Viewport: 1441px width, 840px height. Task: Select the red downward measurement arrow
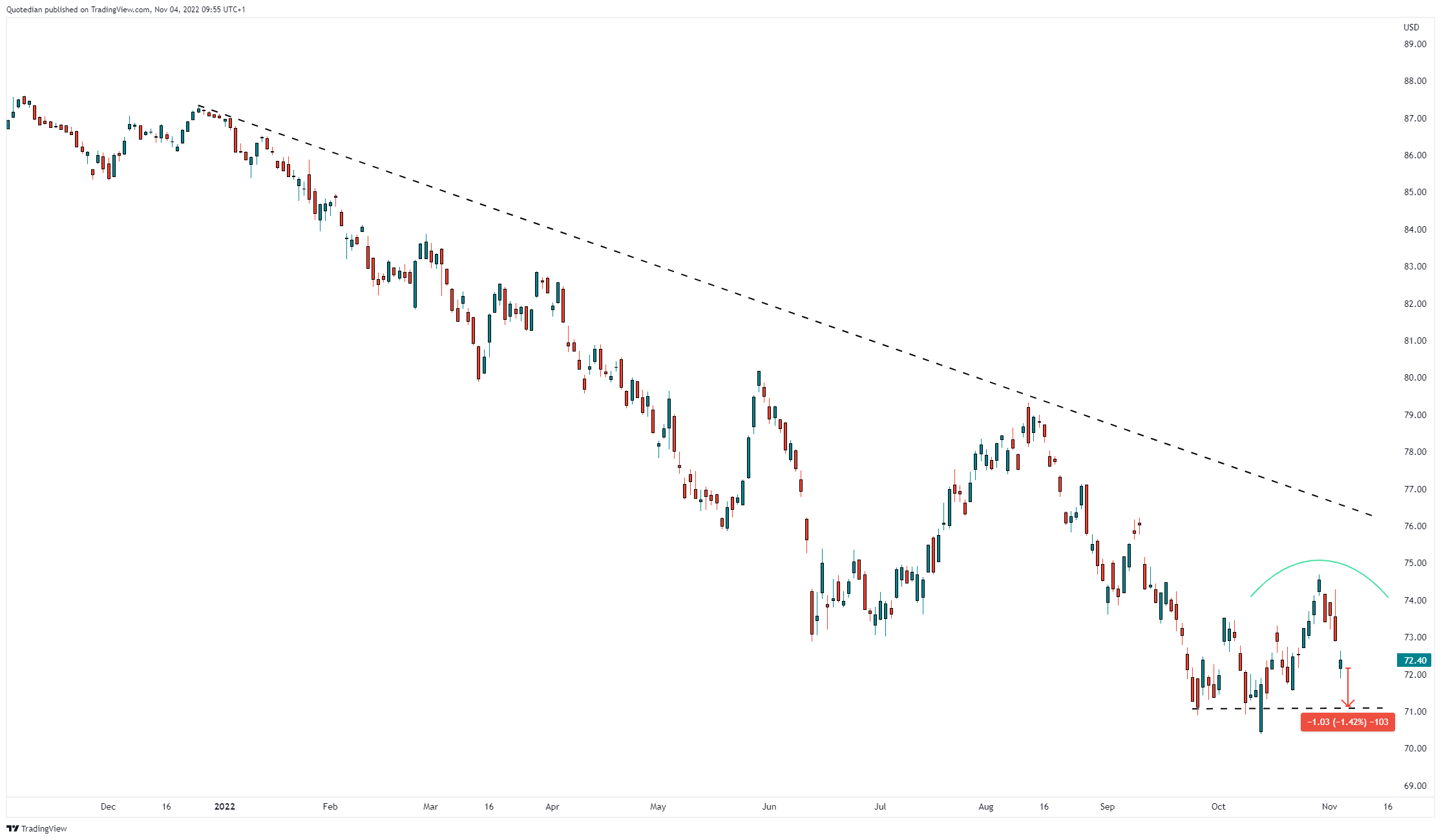[x=1347, y=688]
